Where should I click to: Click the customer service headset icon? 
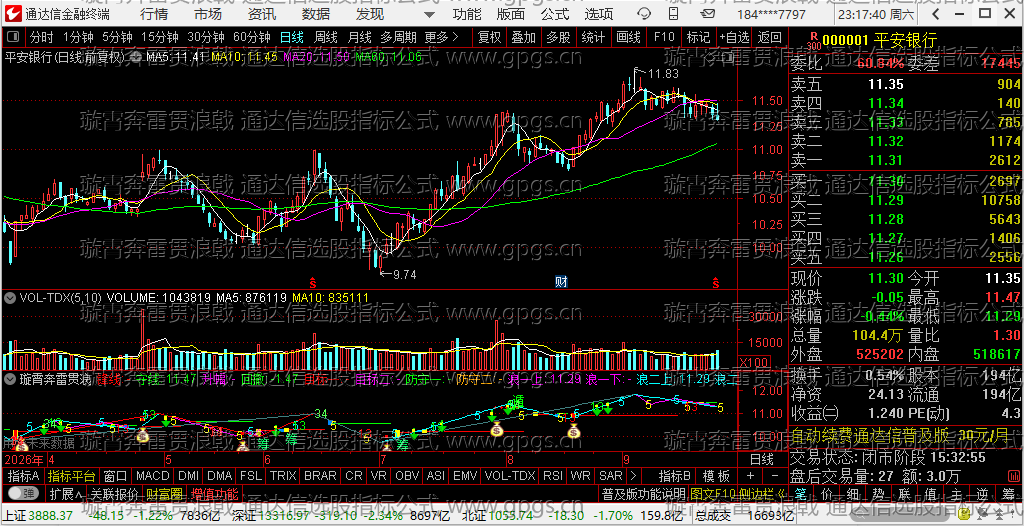click(x=643, y=14)
